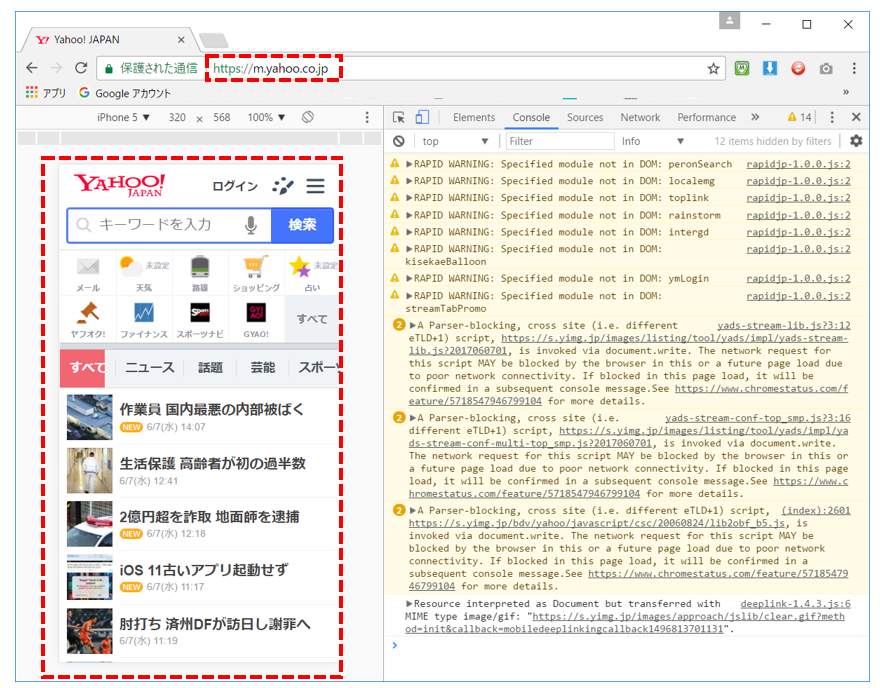Switch to the Console tab
Viewport: 880px width, 688px height.
tap(531, 117)
